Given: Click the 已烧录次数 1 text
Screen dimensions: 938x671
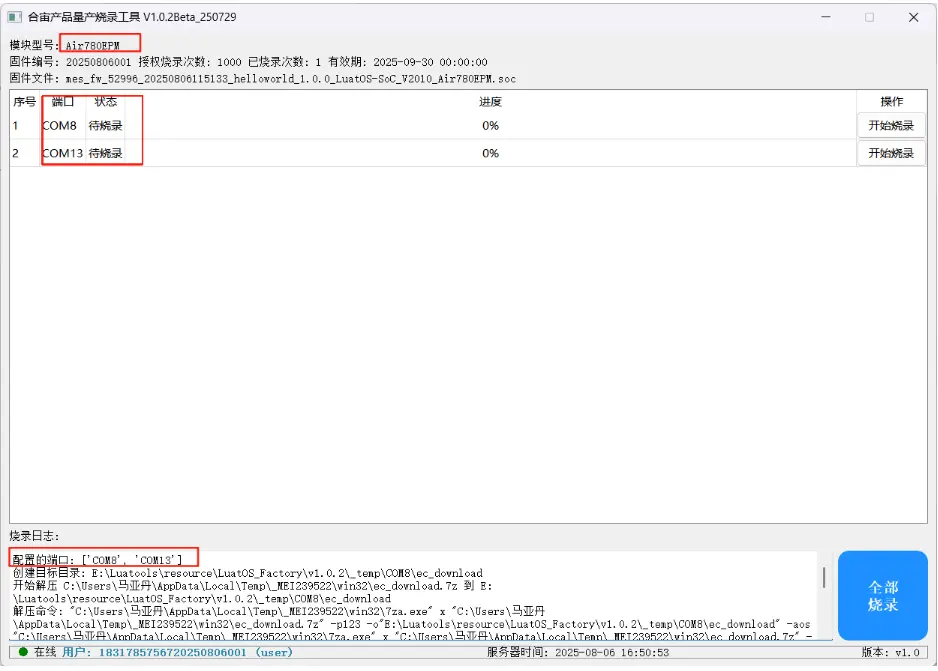Looking at the screenshot, I should (285, 62).
